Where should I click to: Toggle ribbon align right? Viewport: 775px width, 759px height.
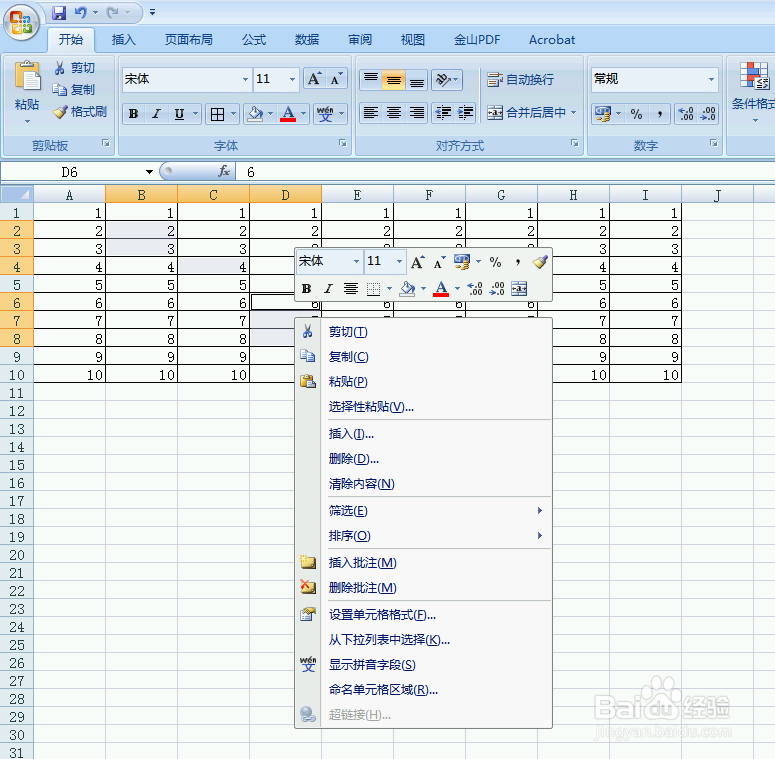point(417,113)
